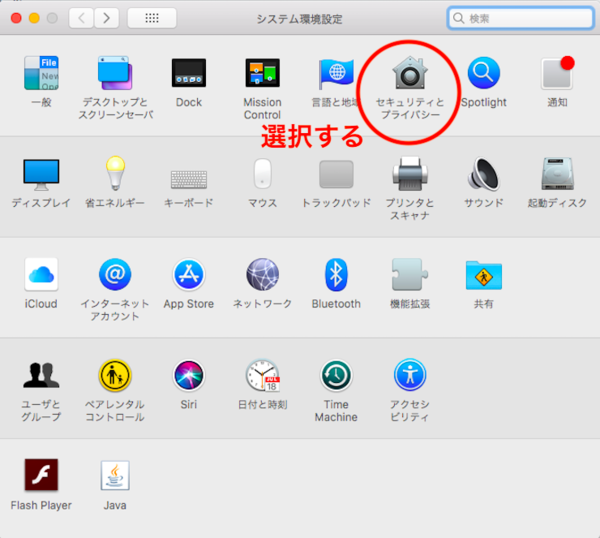Screen dimensions: 600x538
Task: Open 通知 notifications preferences
Action: pyautogui.click(x=557, y=73)
